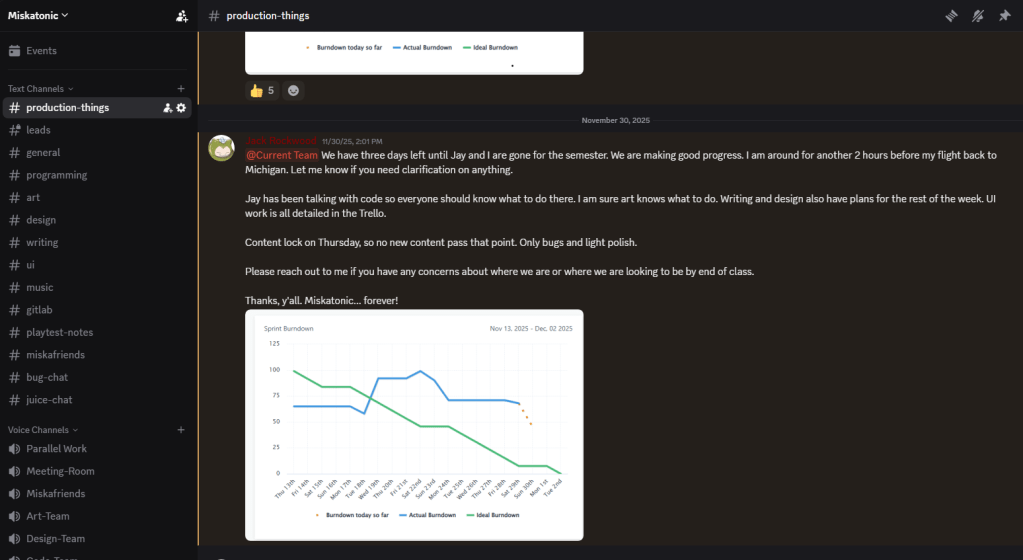Expand Miskatonic server dropdown menu
Image resolution: width=1023 pixels, height=560 pixels.
pyautogui.click(x=40, y=15)
